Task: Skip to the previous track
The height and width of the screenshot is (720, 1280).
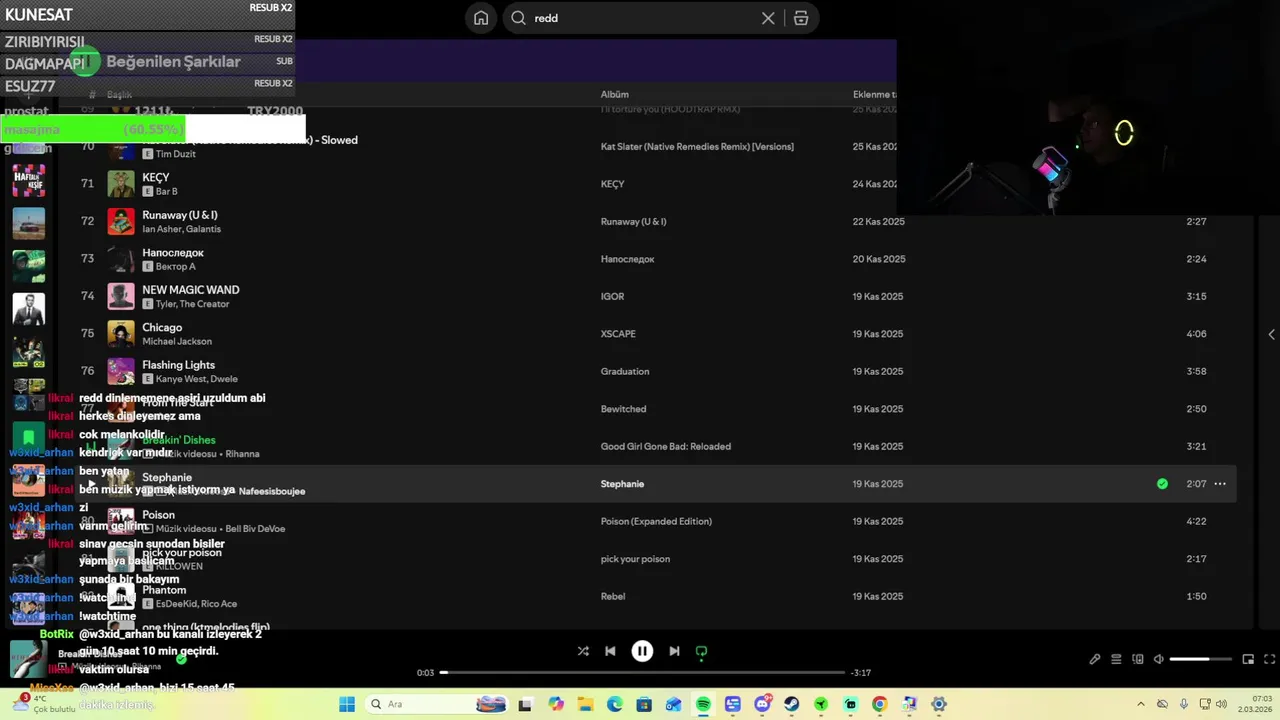Action: point(610,651)
